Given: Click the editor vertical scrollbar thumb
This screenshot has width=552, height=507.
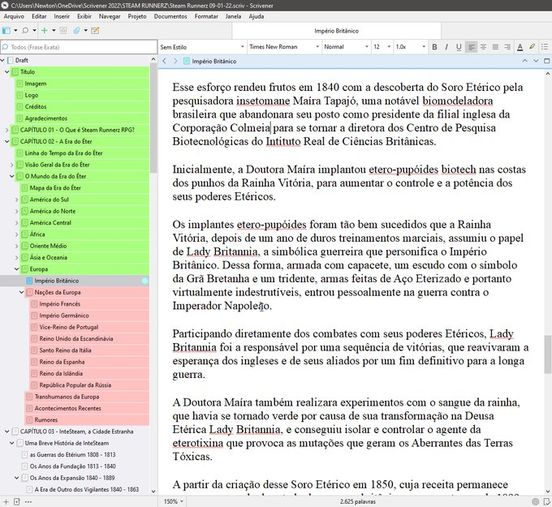Looking at the screenshot, I should tap(548, 354).
